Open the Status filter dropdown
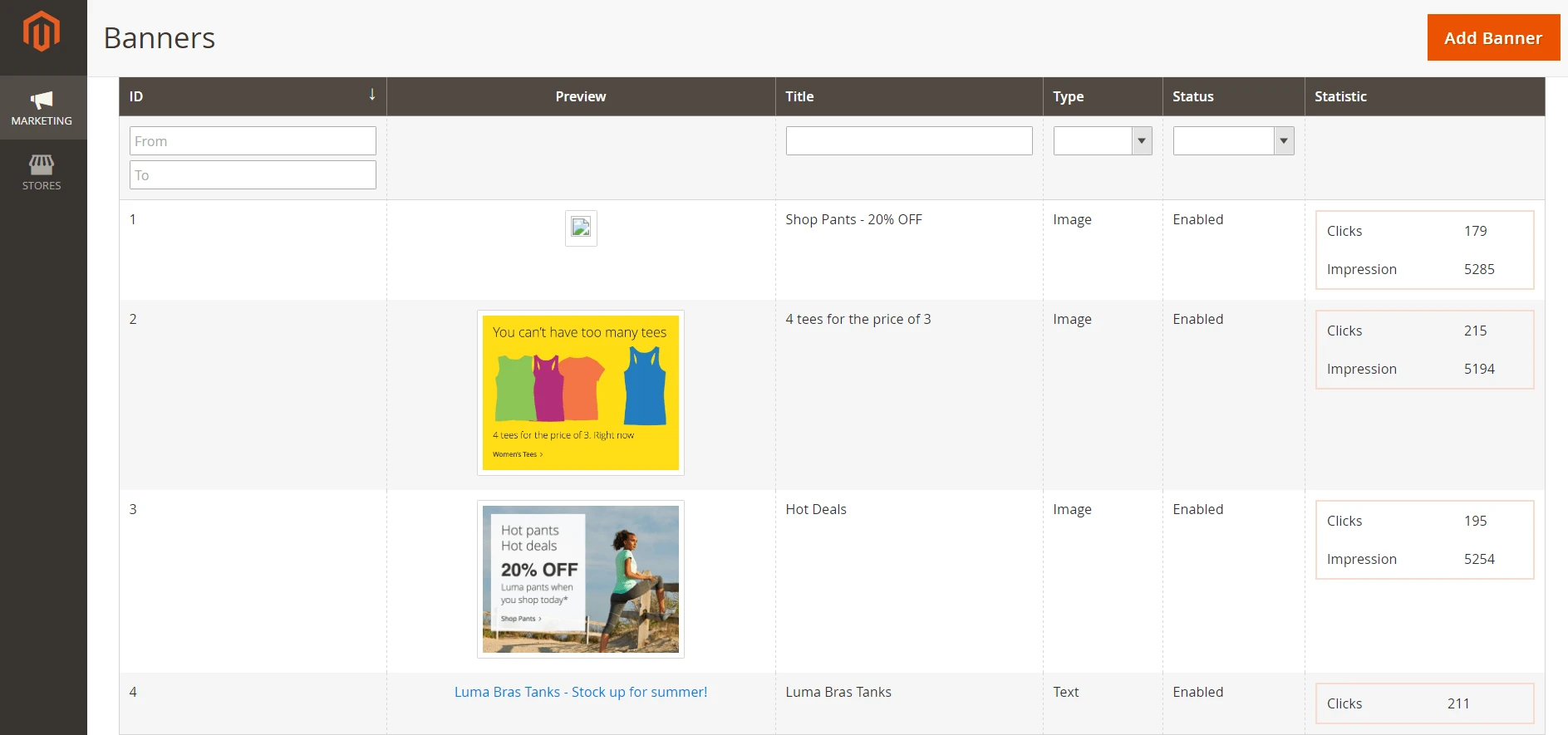 pos(1233,141)
